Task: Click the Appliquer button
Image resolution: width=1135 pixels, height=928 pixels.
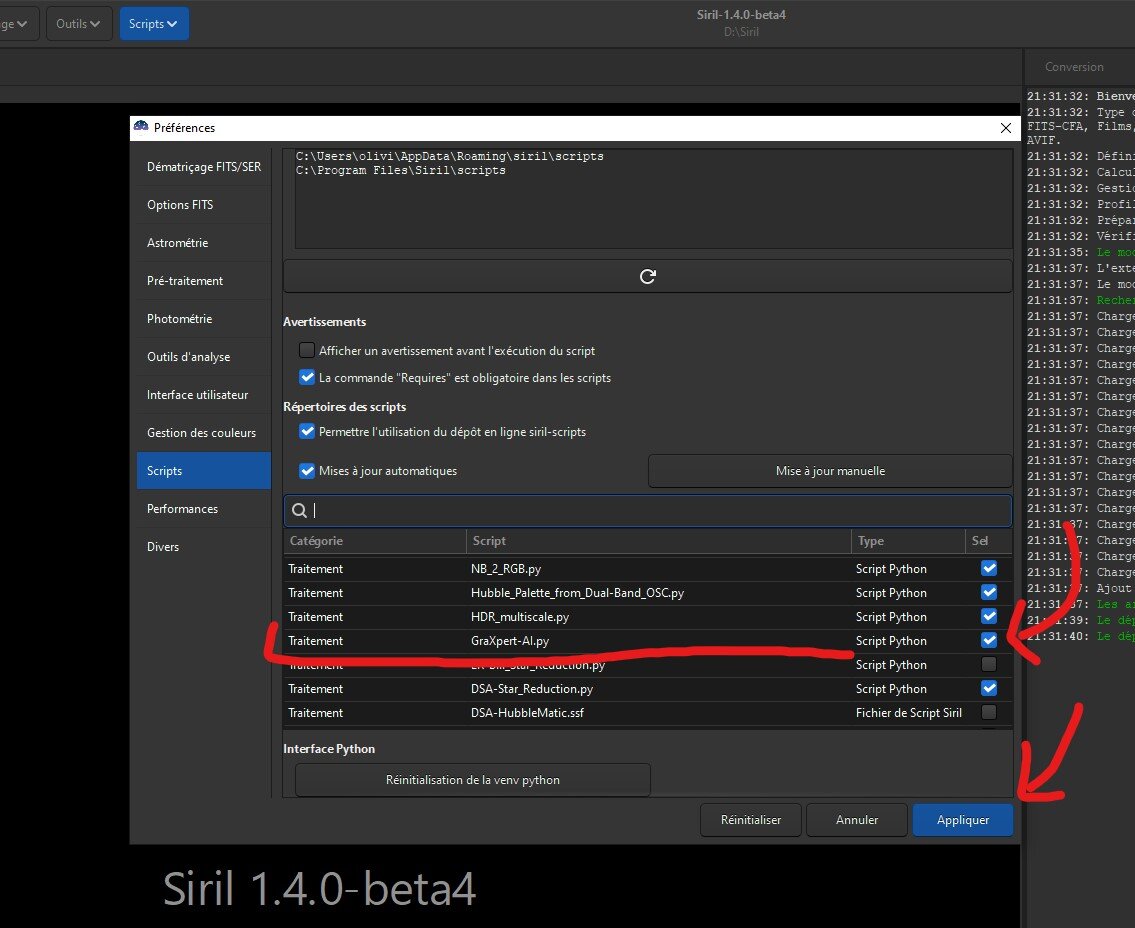Action: pos(963,819)
